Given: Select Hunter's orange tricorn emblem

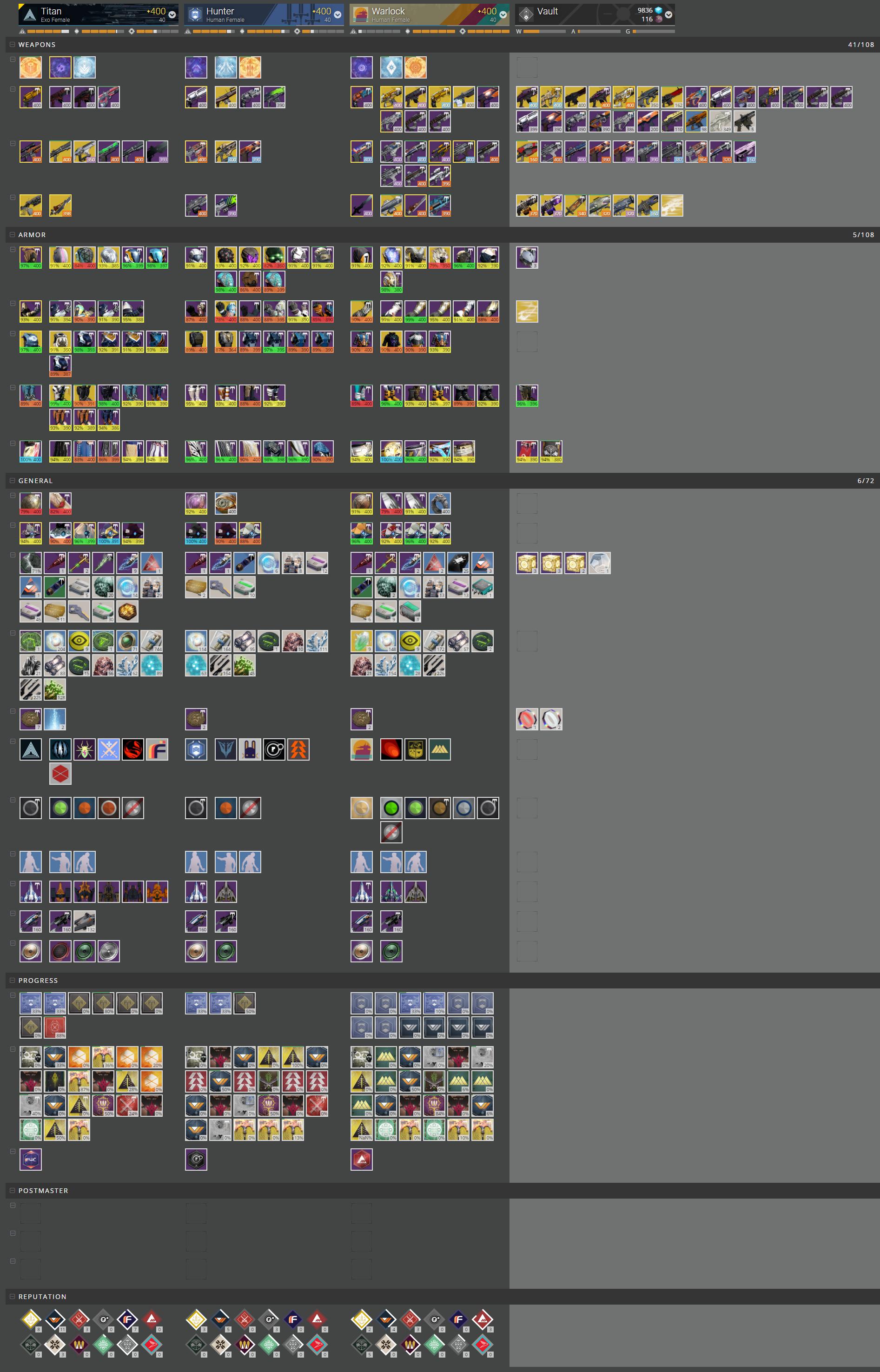Looking at the screenshot, I should [x=298, y=750].
